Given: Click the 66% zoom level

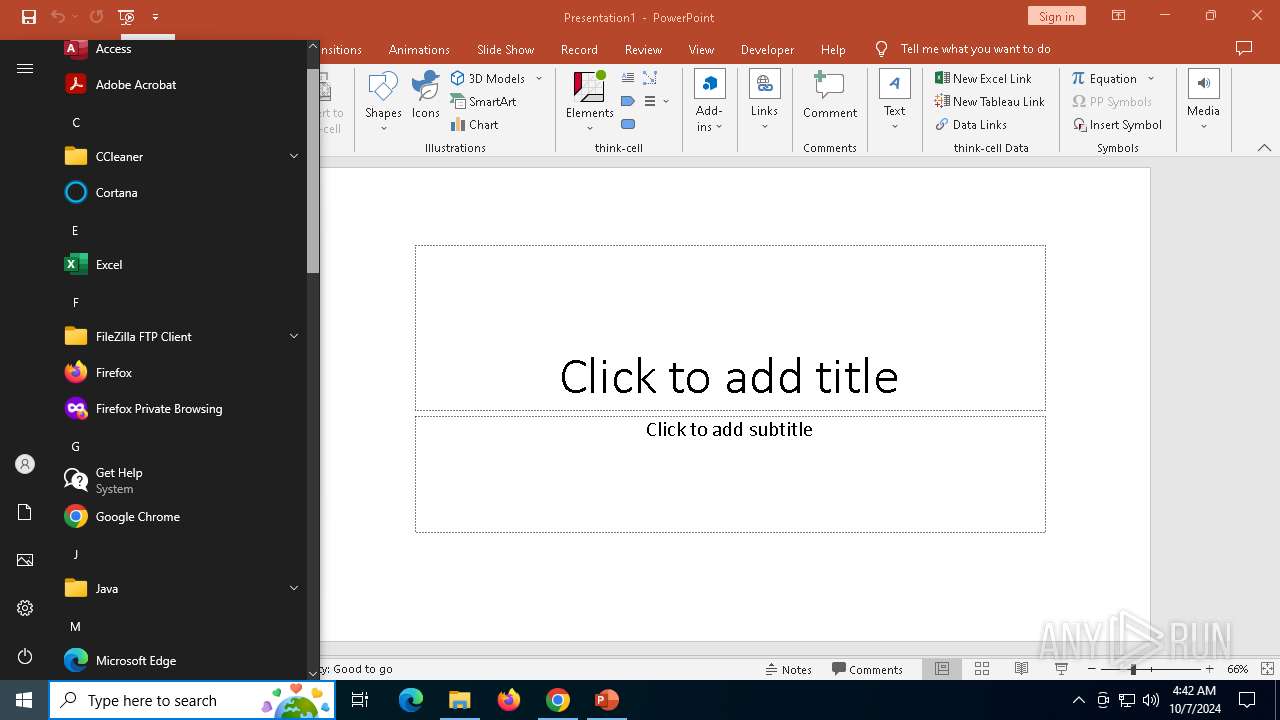Looking at the screenshot, I should (x=1237, y=669).
